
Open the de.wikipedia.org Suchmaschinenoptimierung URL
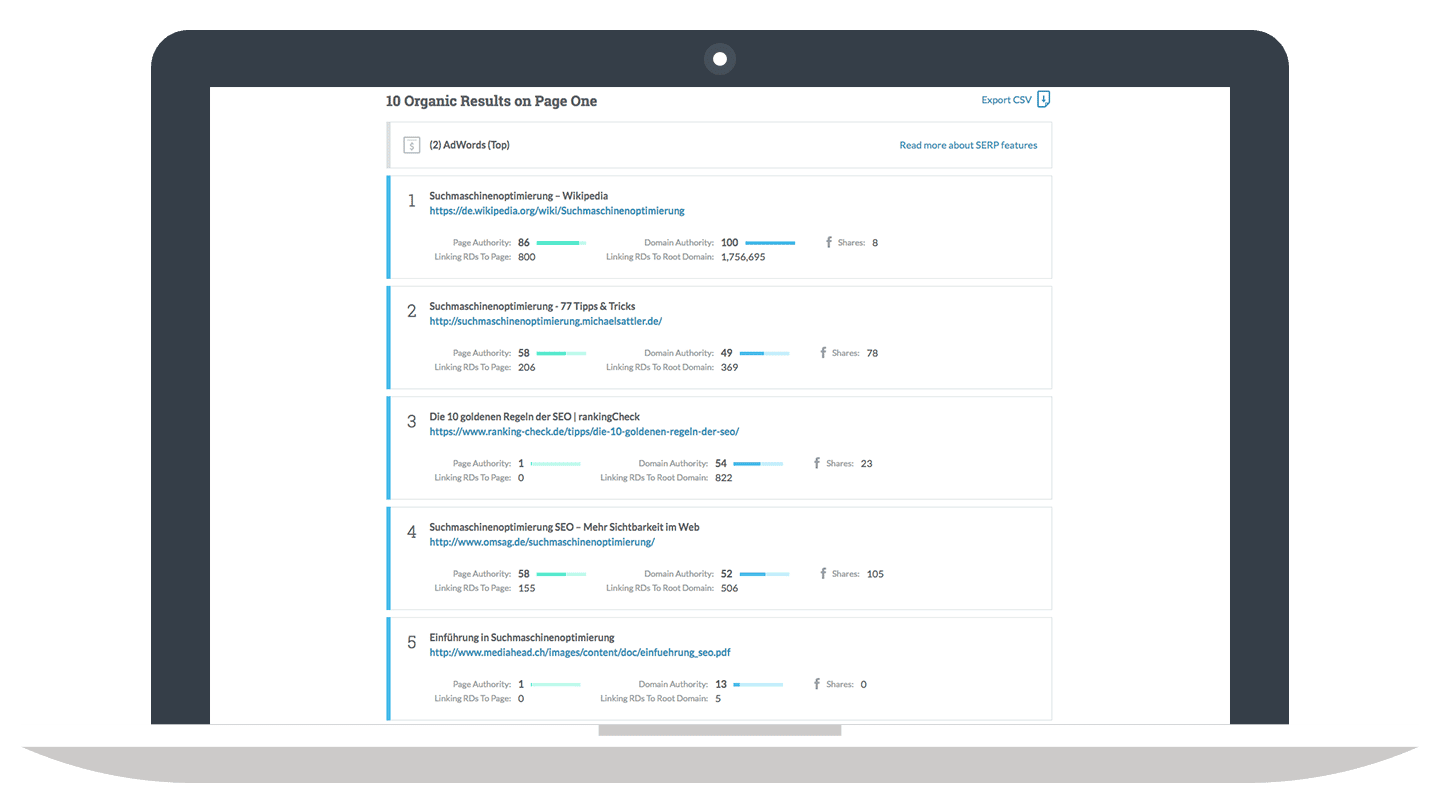[x=557, y=211]
